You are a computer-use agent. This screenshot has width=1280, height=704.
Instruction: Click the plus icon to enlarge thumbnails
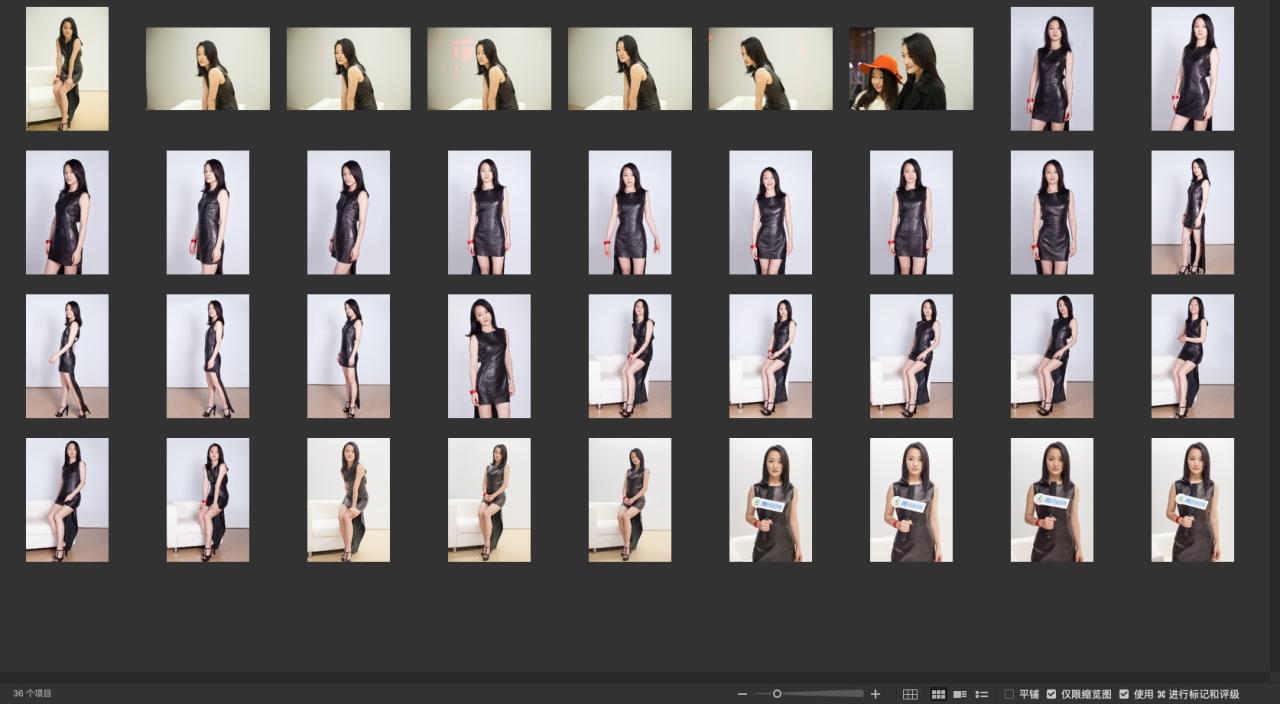click(x=875, y=694)
